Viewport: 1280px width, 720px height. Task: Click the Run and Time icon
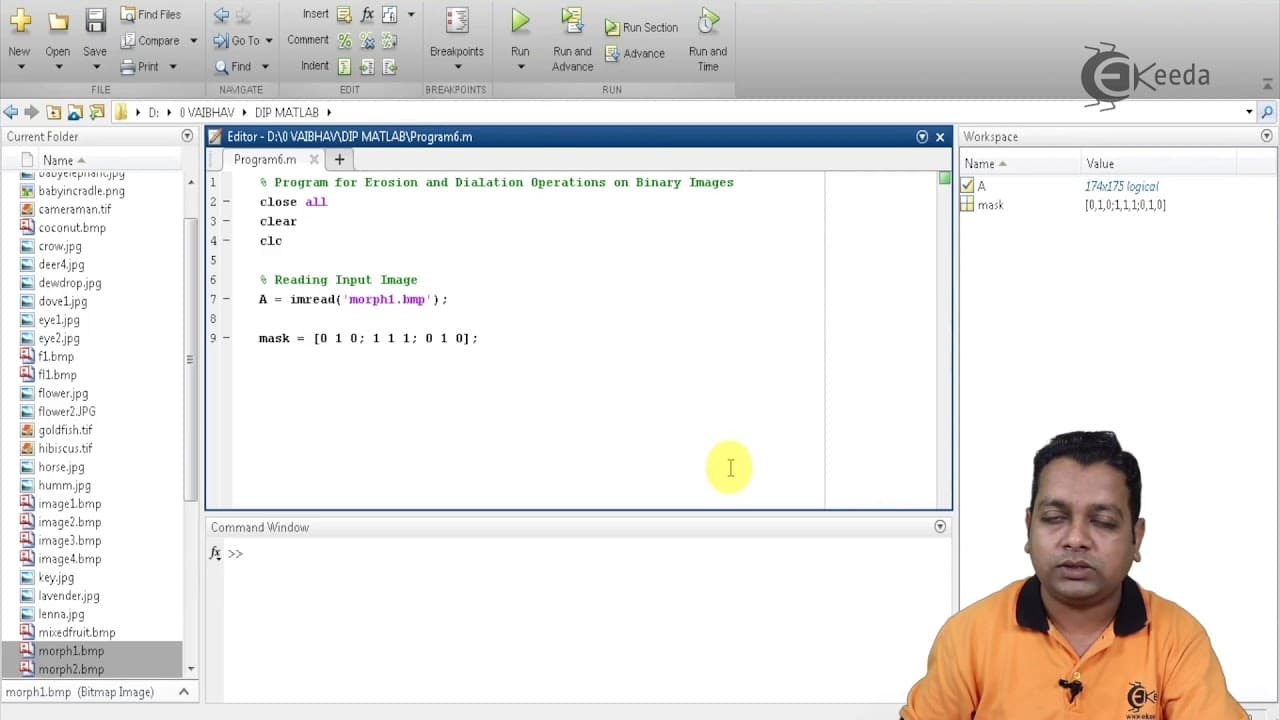(x=708, y=20)
